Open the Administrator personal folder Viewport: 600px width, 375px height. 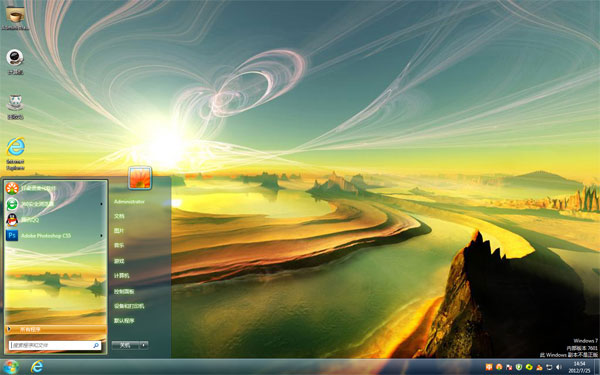(x=129, y=201)
